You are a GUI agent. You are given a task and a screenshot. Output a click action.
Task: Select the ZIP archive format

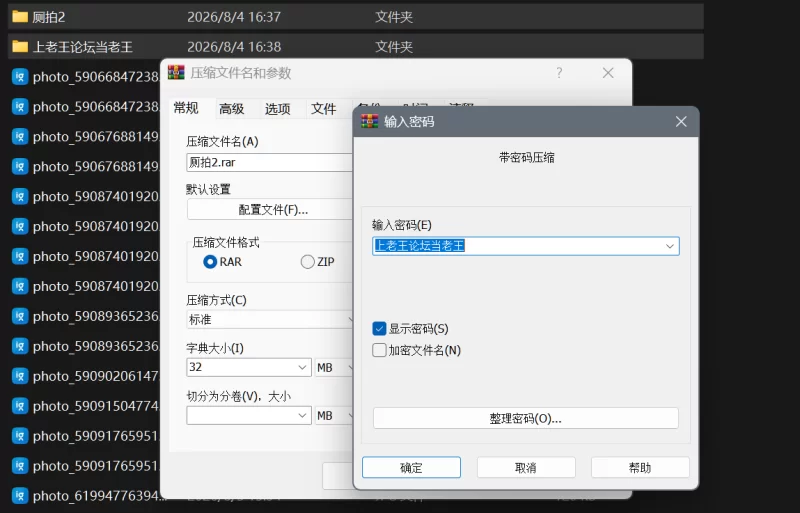pos(307,262)
